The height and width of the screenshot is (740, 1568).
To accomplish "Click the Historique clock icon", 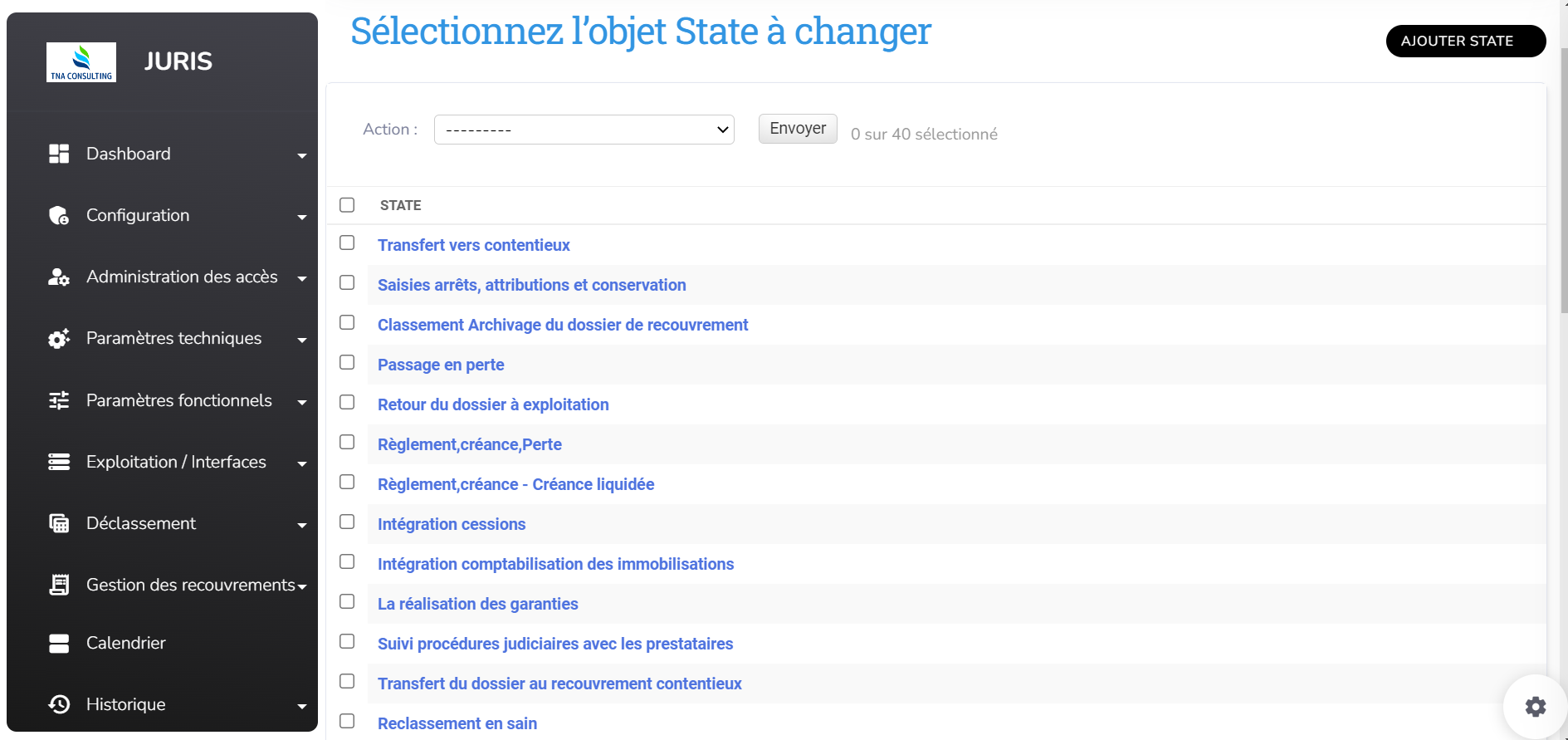I will 59,704.
